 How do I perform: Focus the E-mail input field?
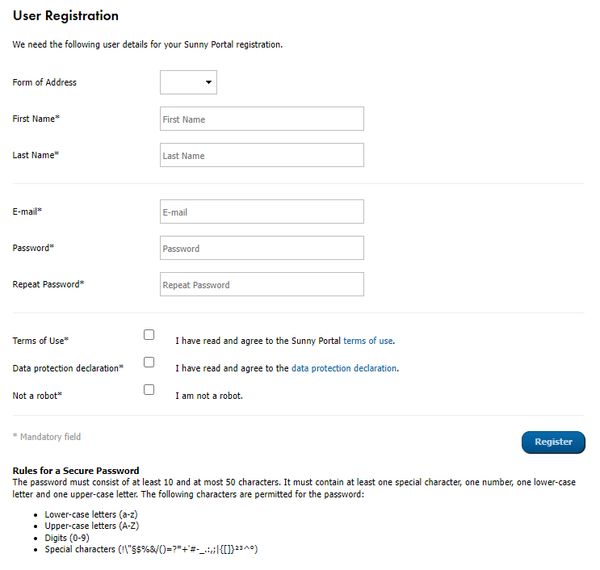[261, 212]
